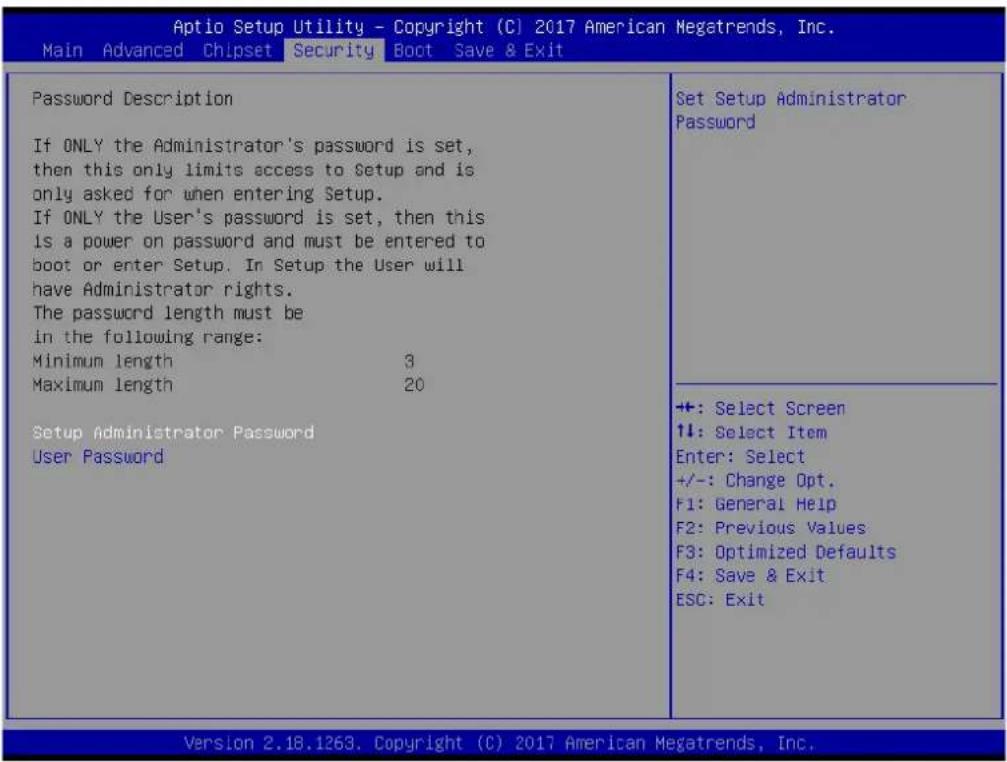Switch to the Advanced tab
The width and height of the screenshot is (1007, 762).
point(143,51)
